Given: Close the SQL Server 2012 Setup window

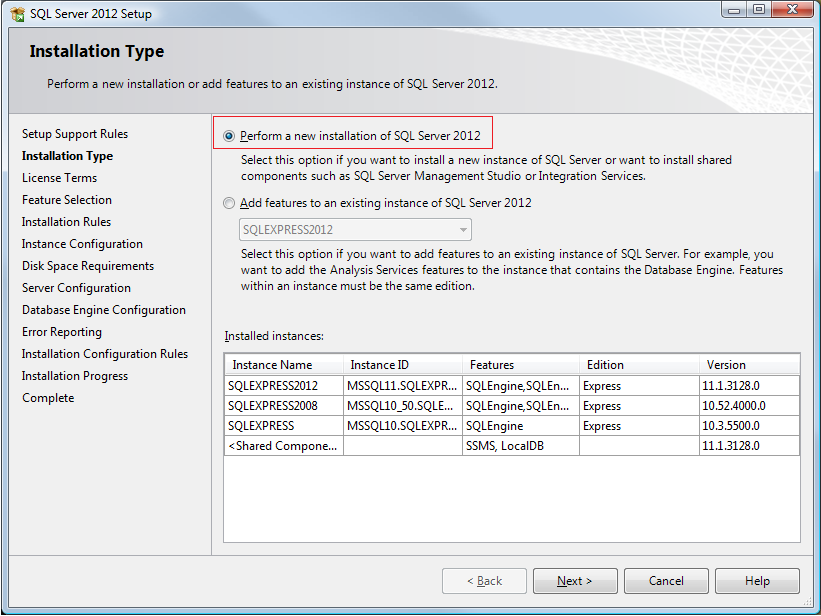Looking at the screenshot, I should 792,9.
